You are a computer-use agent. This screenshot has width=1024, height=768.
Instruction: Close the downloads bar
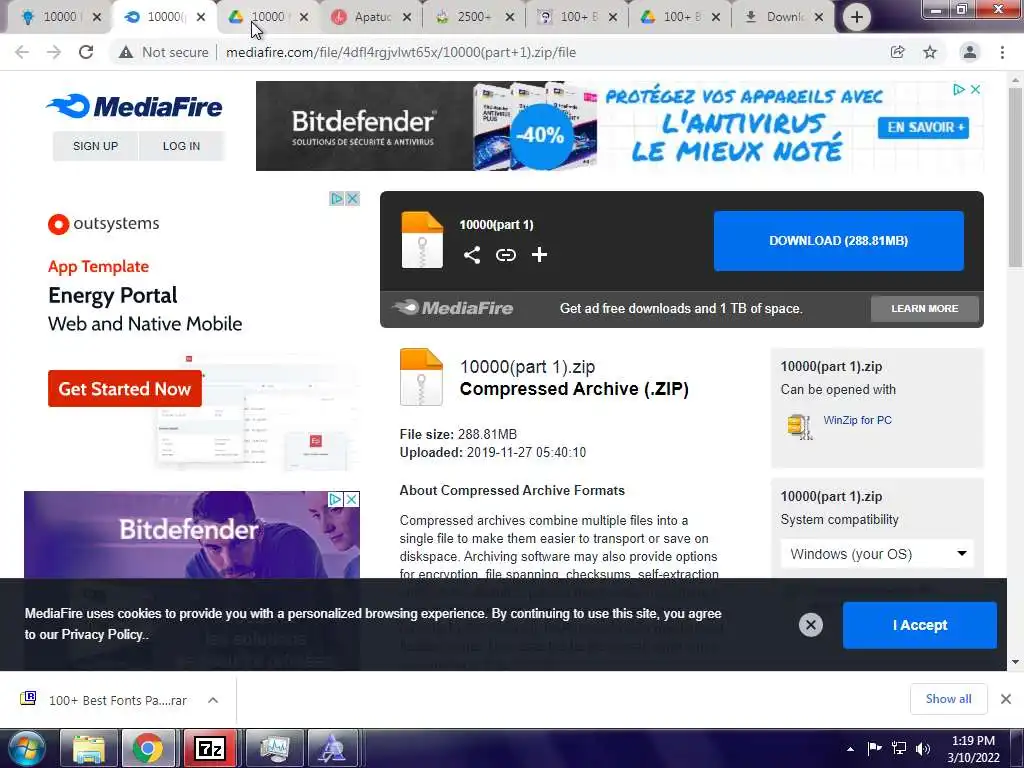[x=1006, y=699]
